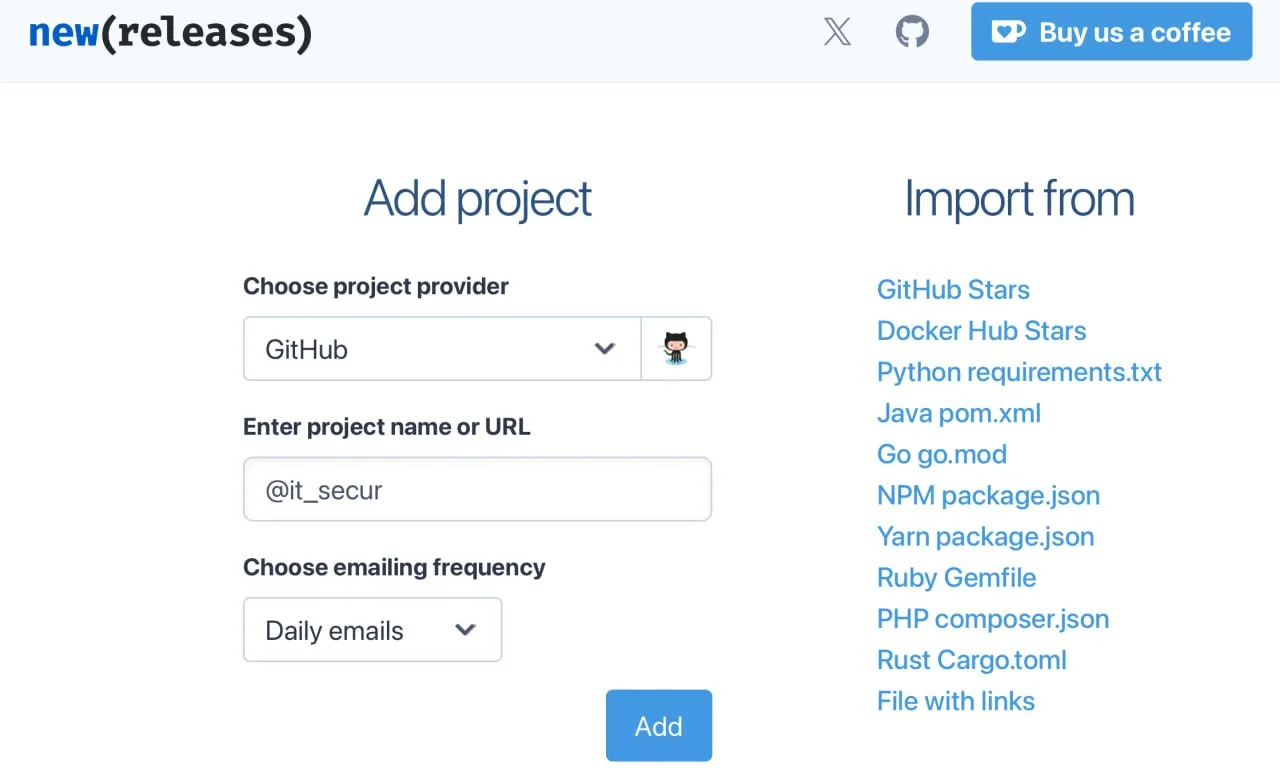Choose Java pom.xml import link

[958, 413]
